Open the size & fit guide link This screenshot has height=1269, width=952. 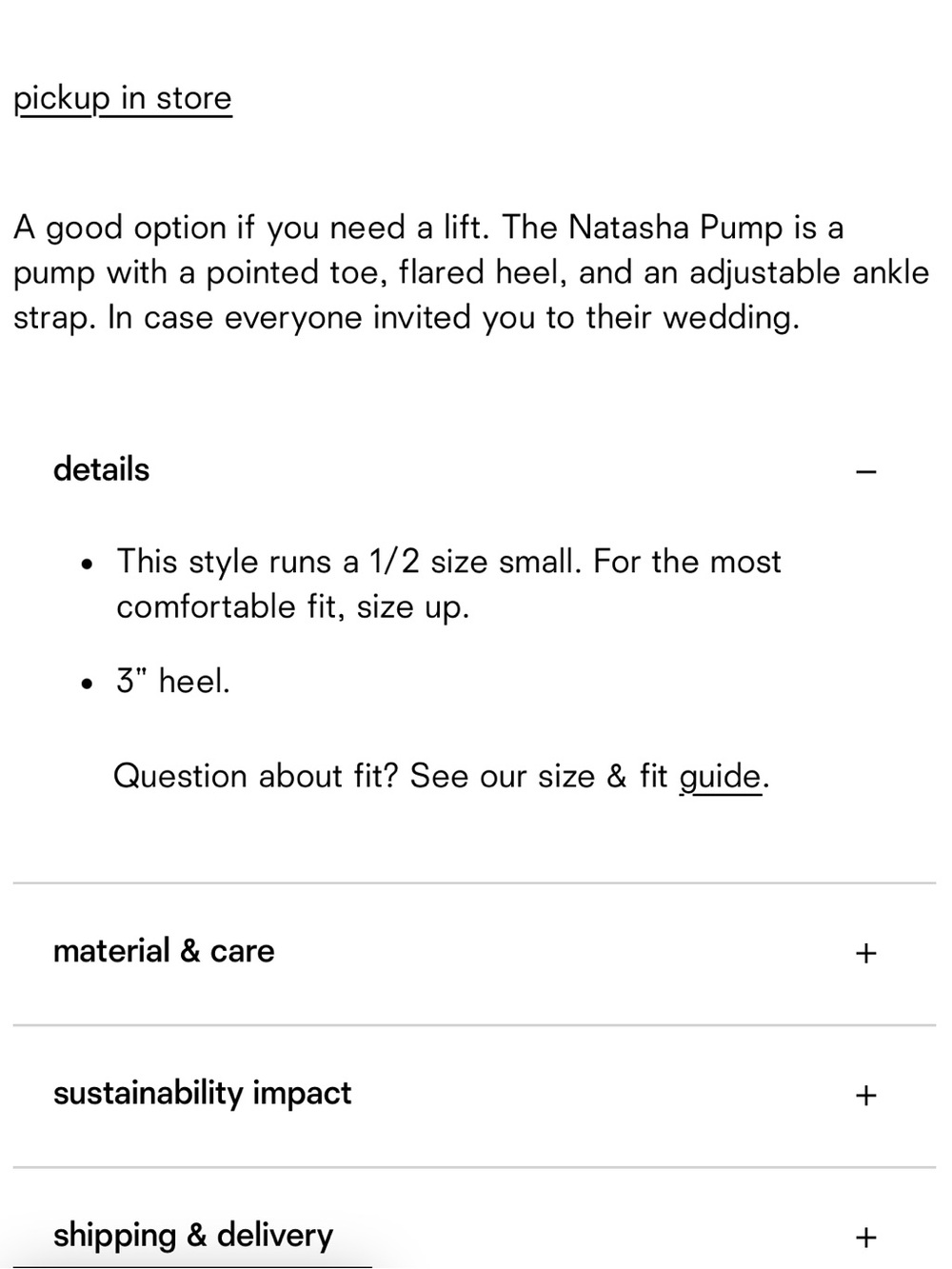coord(721,777)
